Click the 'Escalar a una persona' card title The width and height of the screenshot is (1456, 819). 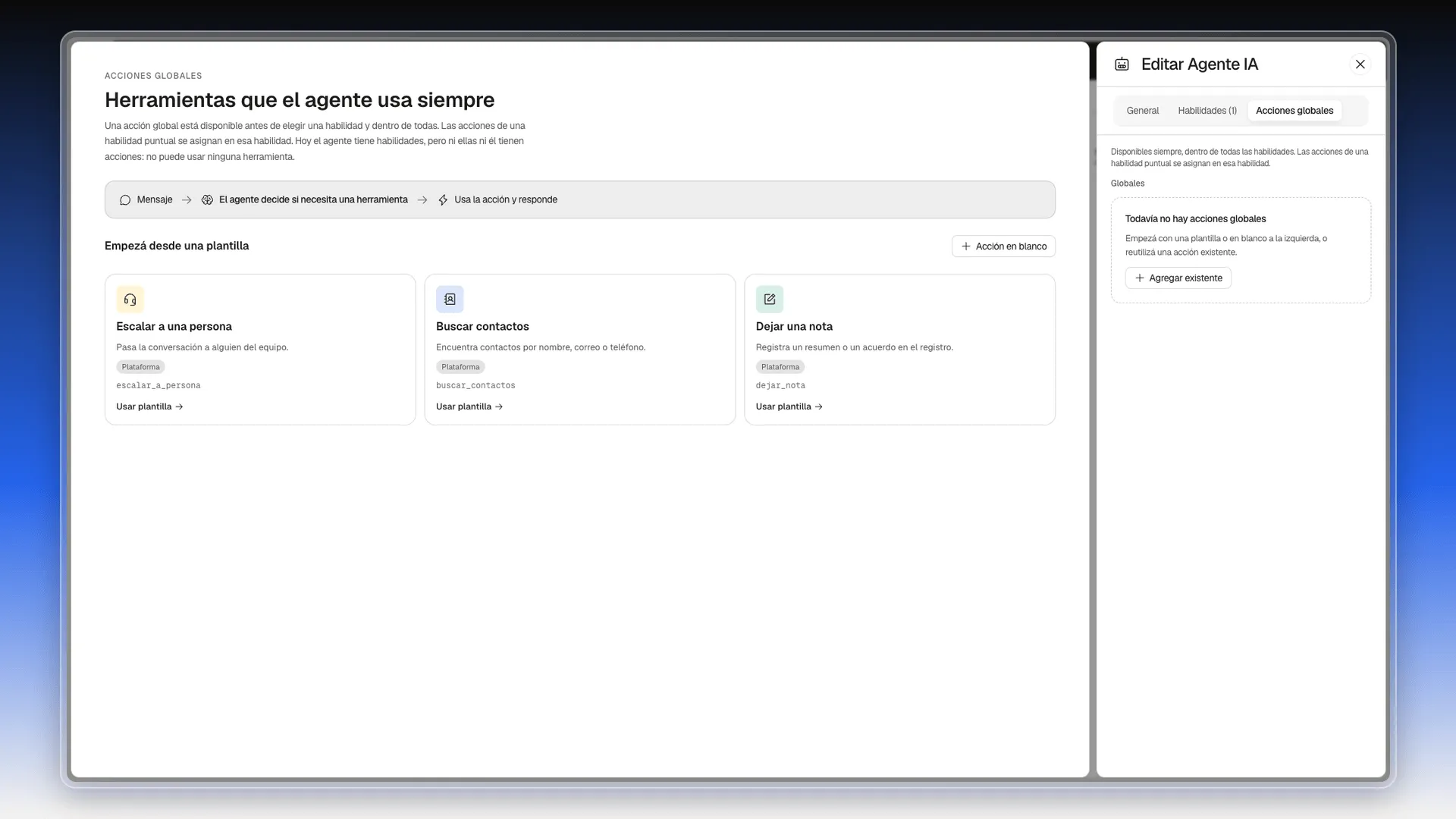click(x=174, y=327)
